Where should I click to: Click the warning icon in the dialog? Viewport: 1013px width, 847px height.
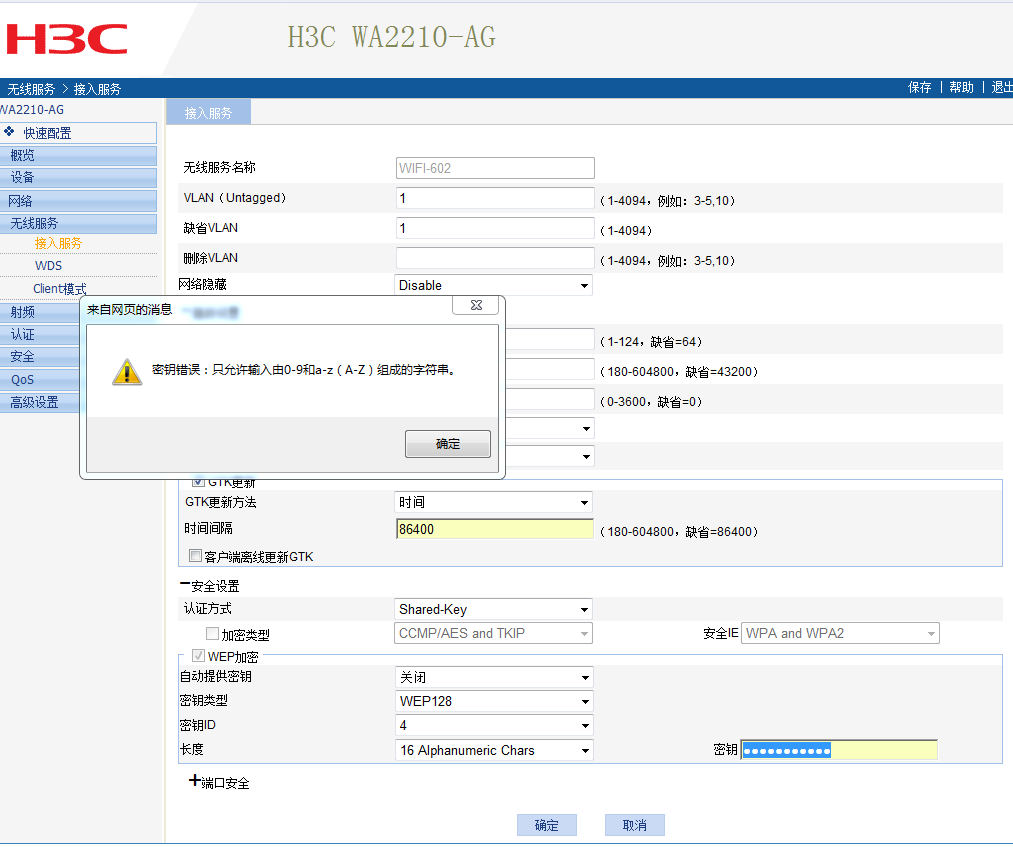point(126,372)
